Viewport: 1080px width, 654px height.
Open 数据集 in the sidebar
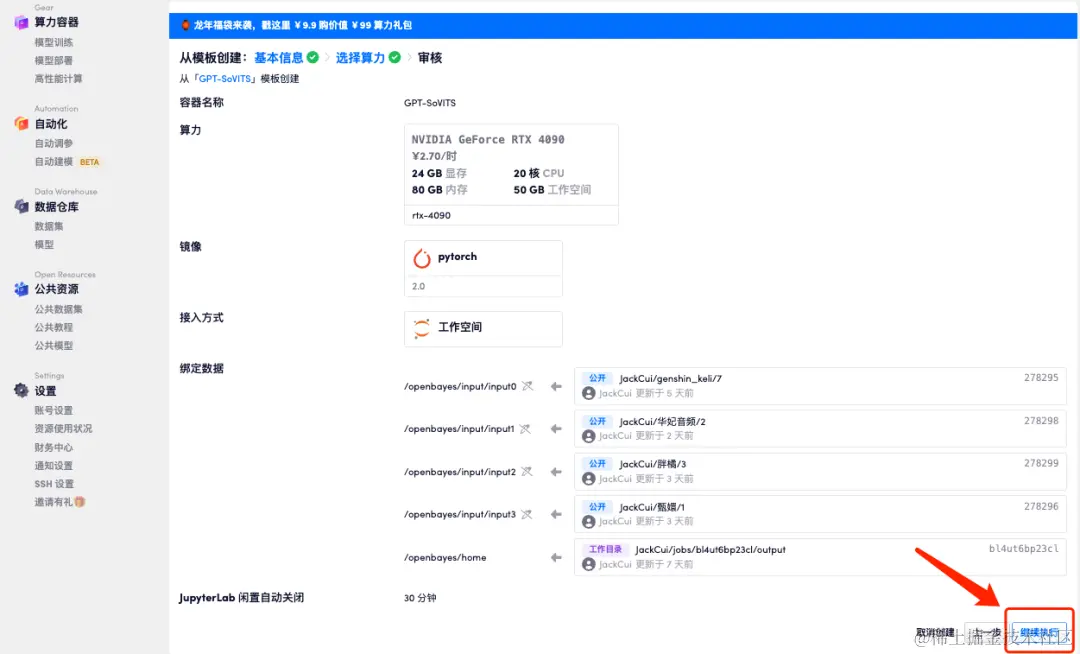tap(49, 226)
